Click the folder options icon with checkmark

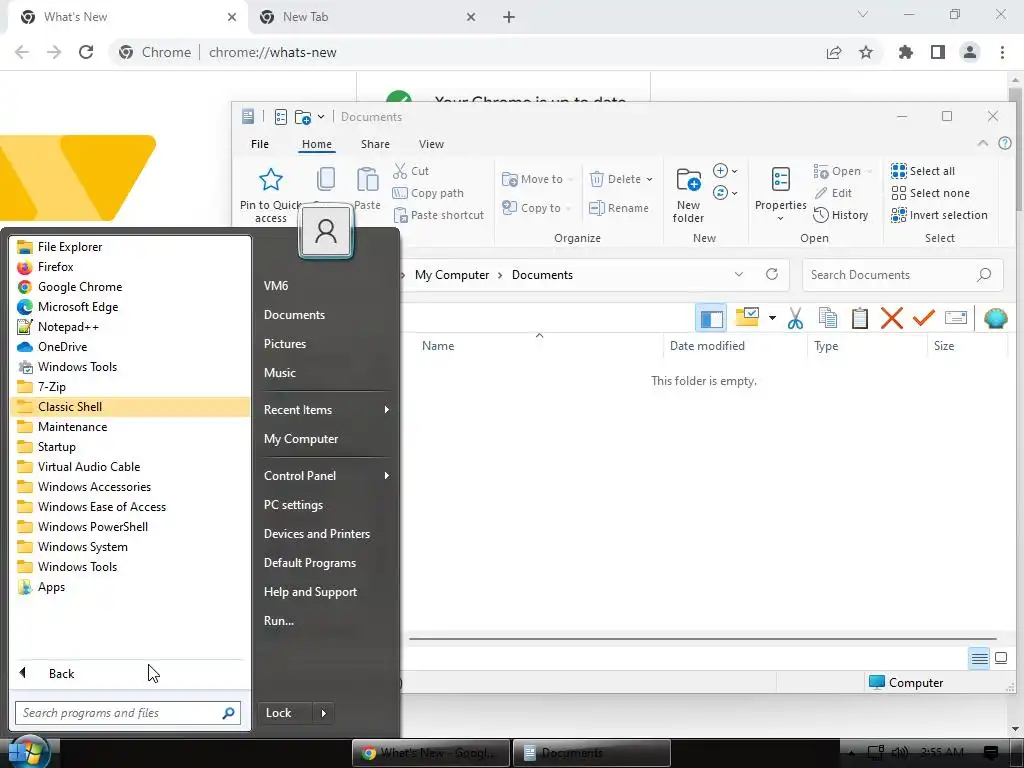click(x=747, y=317)
